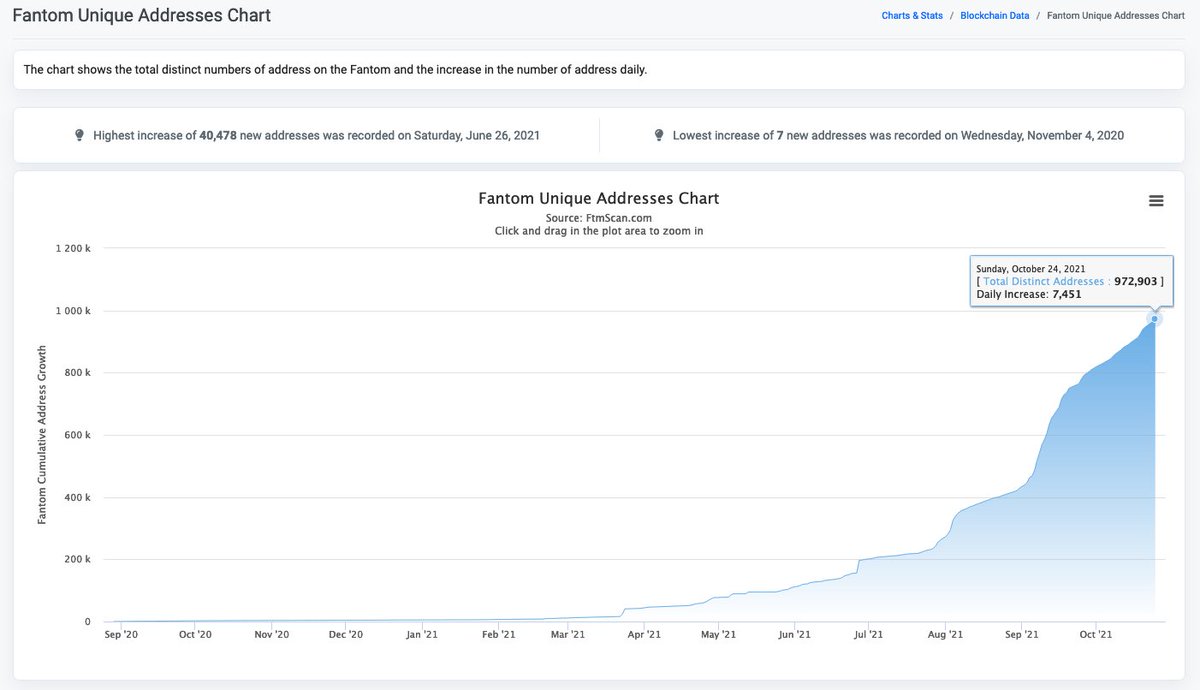Click the Apr '21 x-axis label

[x=644, y=634]
